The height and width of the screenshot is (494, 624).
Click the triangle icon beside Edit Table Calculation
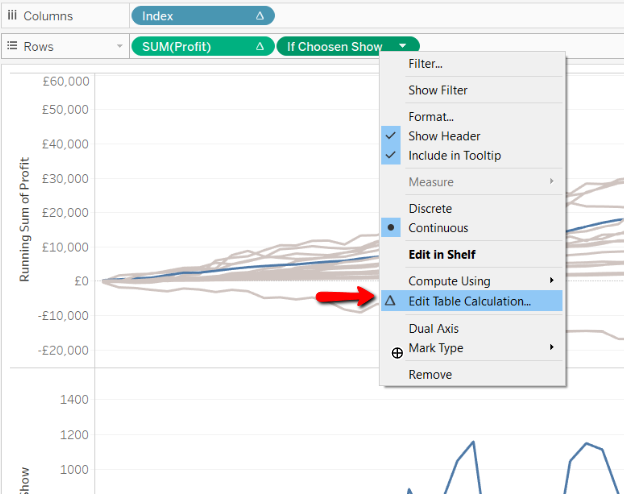click(x=390, y=301)
